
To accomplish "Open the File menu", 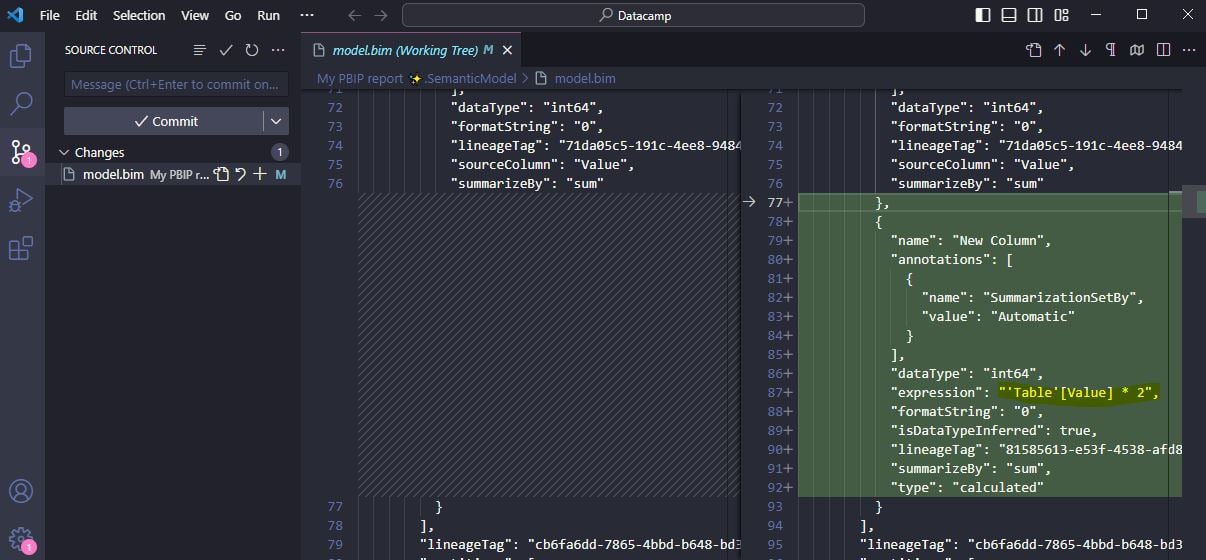I will click(50, 15).
